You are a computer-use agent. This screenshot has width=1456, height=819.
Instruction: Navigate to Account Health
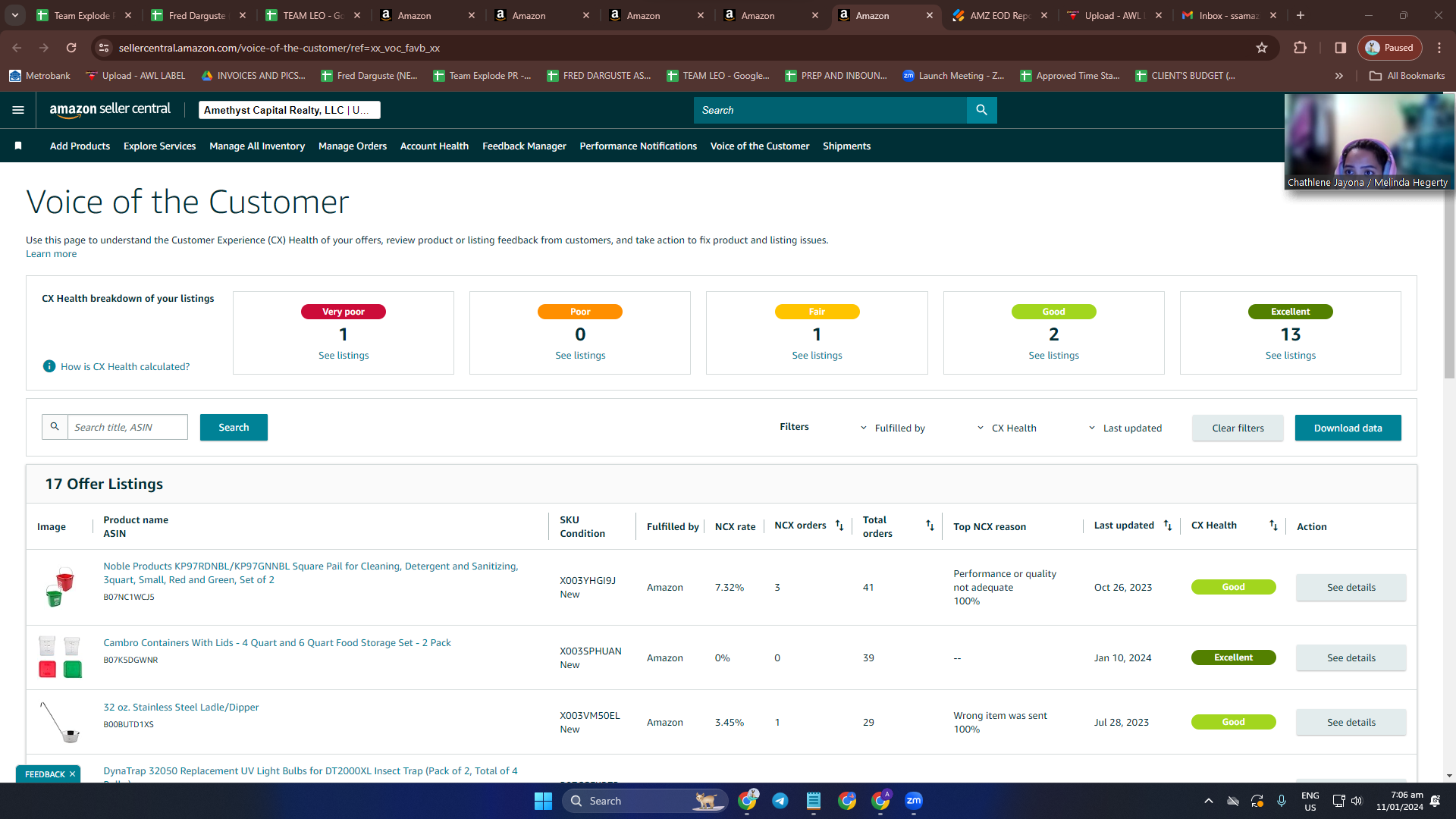click(435, 146)
